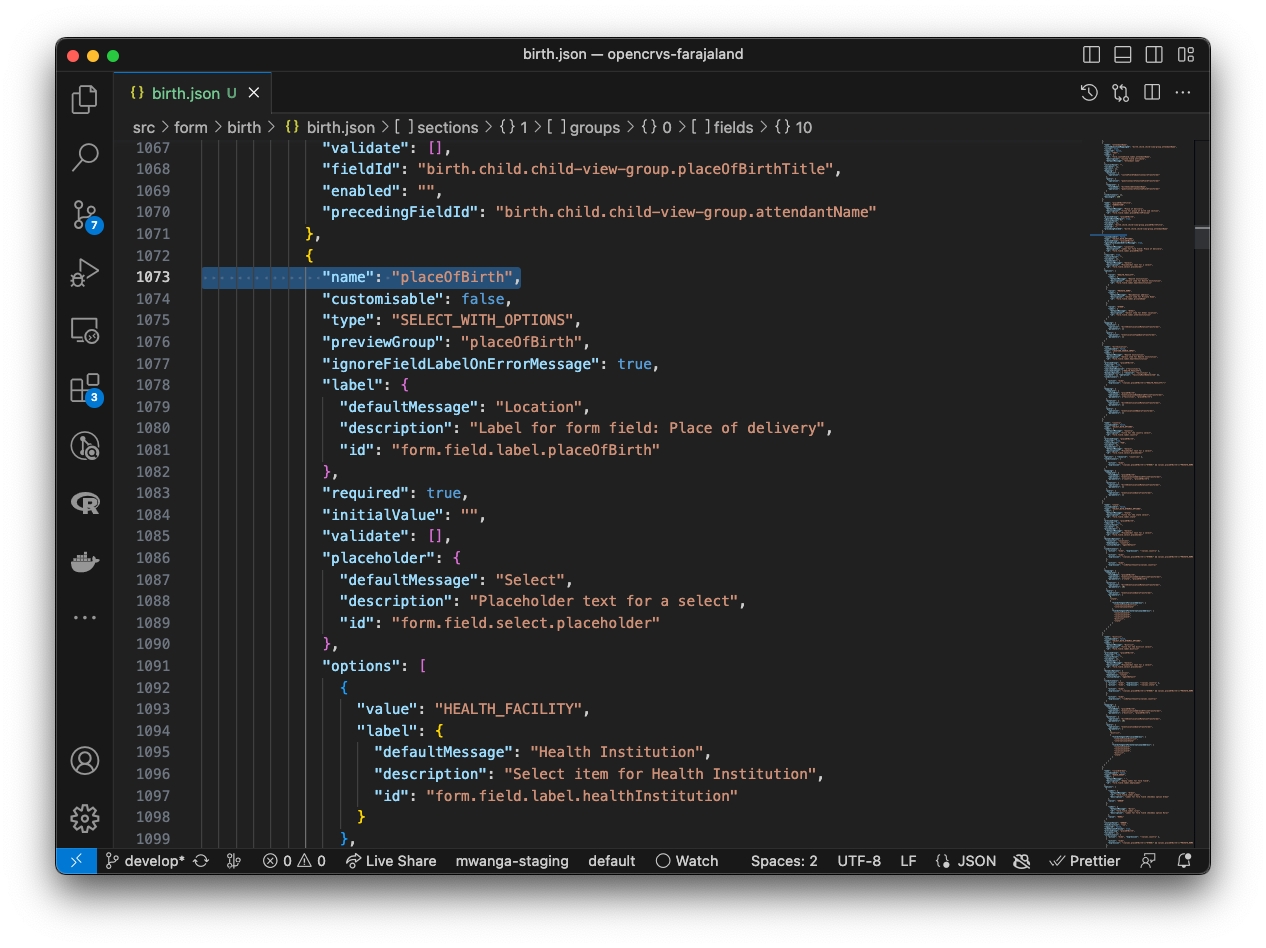Click the "ignoreFieldLabelOnErrorMessage" key
Viewport: 1266px width, 948px height.
(459, 364)
